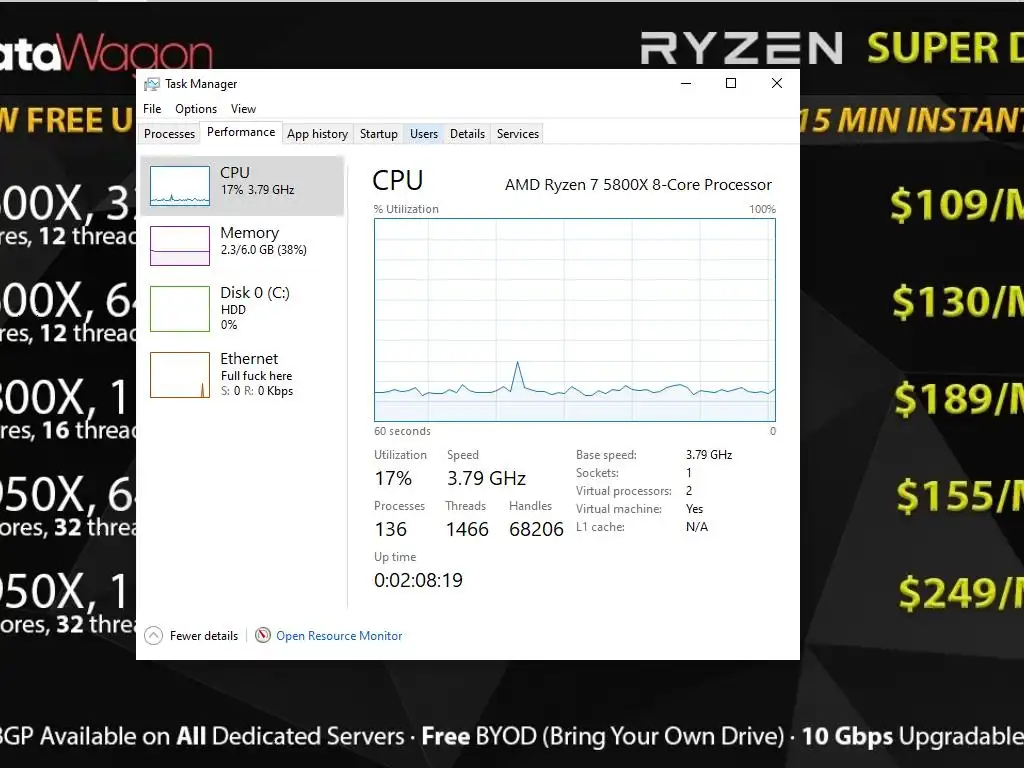1024x768 pixels.
Task: Select the Memory usage thumbnail
Action: click(180, 246)
